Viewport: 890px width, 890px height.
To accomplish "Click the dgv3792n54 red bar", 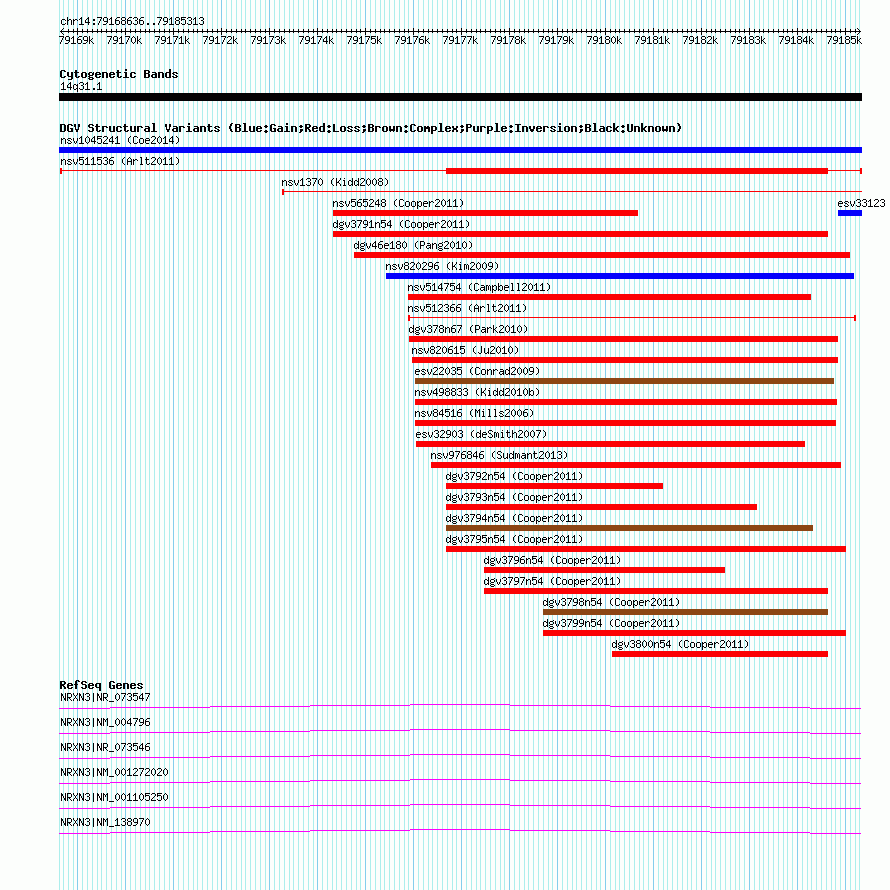I will pos(554,486).
